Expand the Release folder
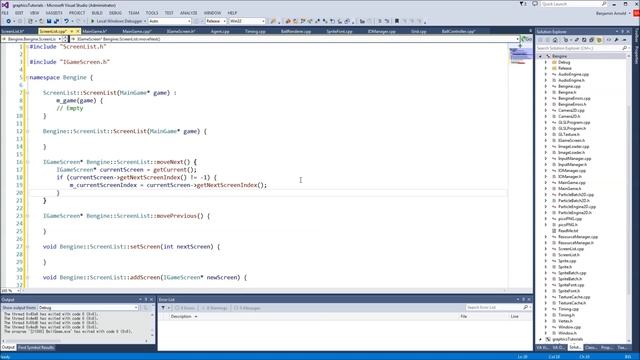 (546, 69)
